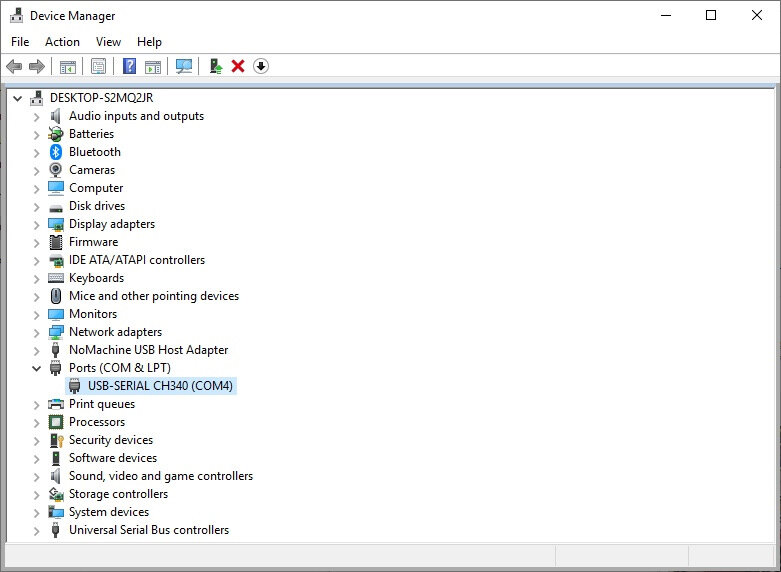The width and height of the screenshot is (781, 572).
Task: Open the Properties toolbar icon
Action: tap(99, 66)
